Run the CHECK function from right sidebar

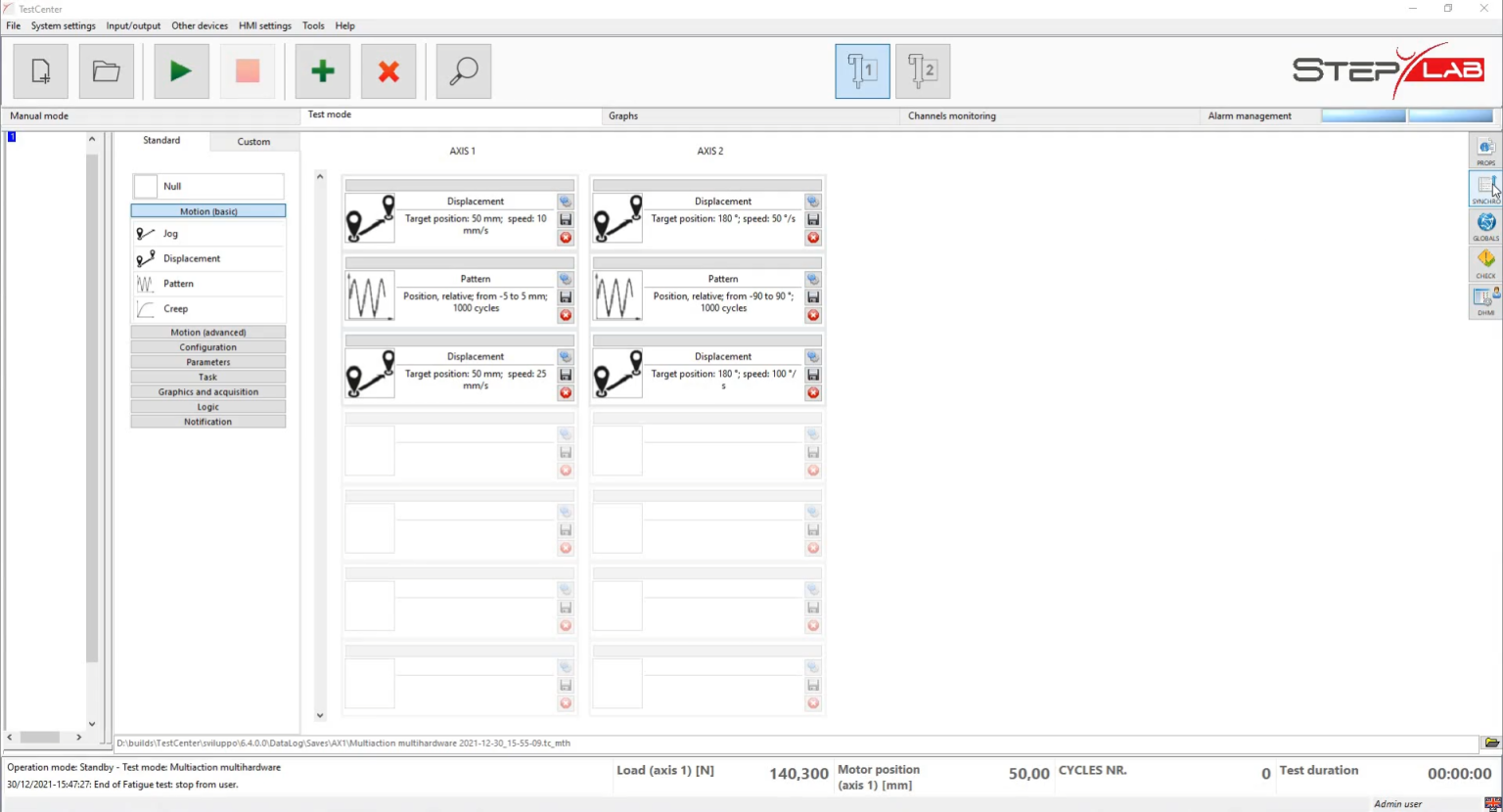tap(1485, 262)
